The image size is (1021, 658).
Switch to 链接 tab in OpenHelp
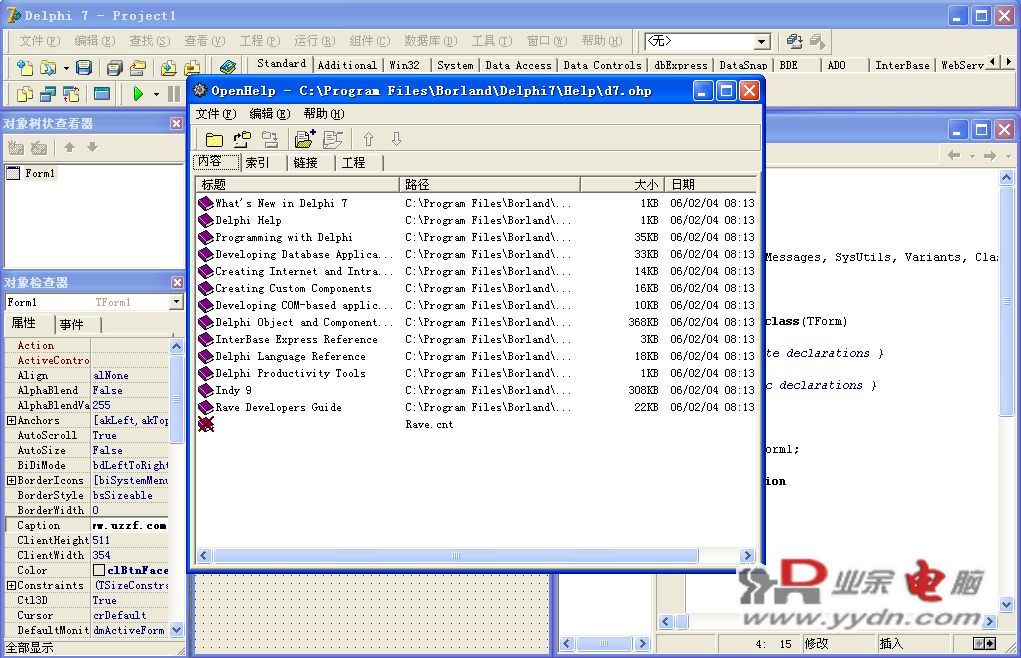point(311,162)
